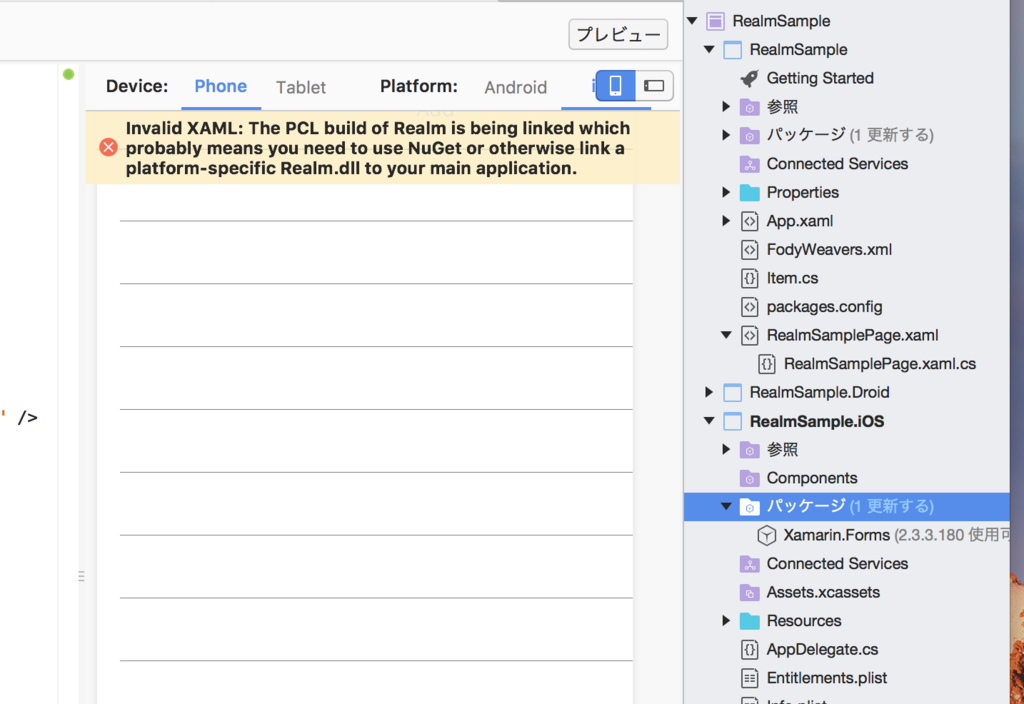Expand the App.xaml node
The height and width of the screenshot is (704, 1024).
click(x=726, y=221)
